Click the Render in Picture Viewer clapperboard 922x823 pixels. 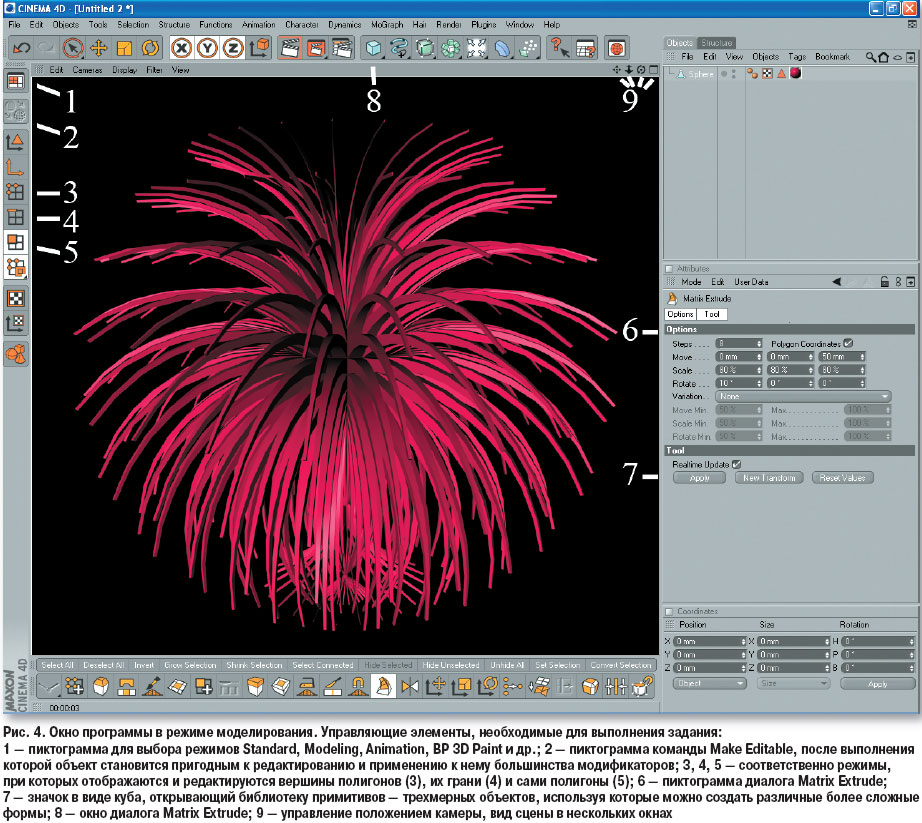tap(316, 47)
